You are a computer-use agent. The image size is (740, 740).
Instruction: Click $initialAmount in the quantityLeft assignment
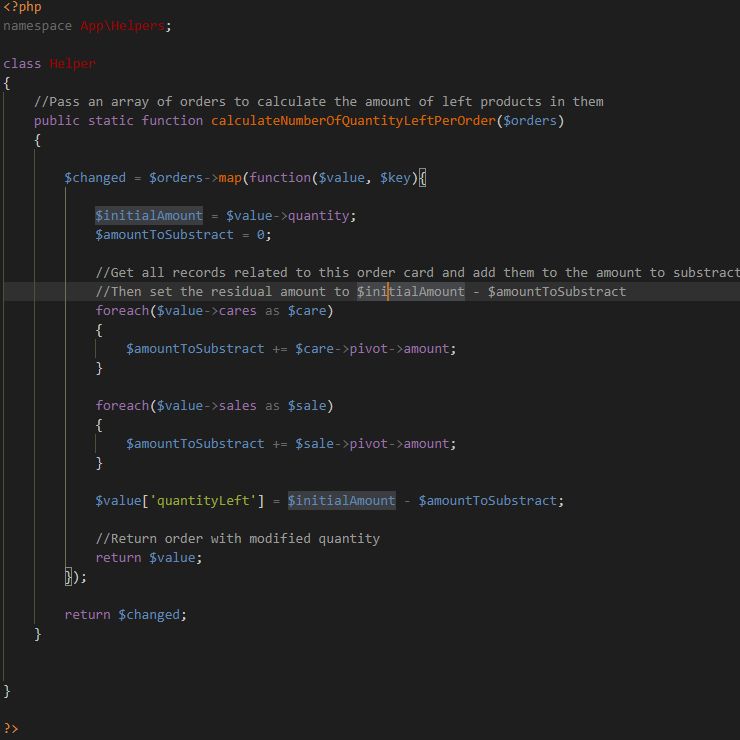[342, 501]
